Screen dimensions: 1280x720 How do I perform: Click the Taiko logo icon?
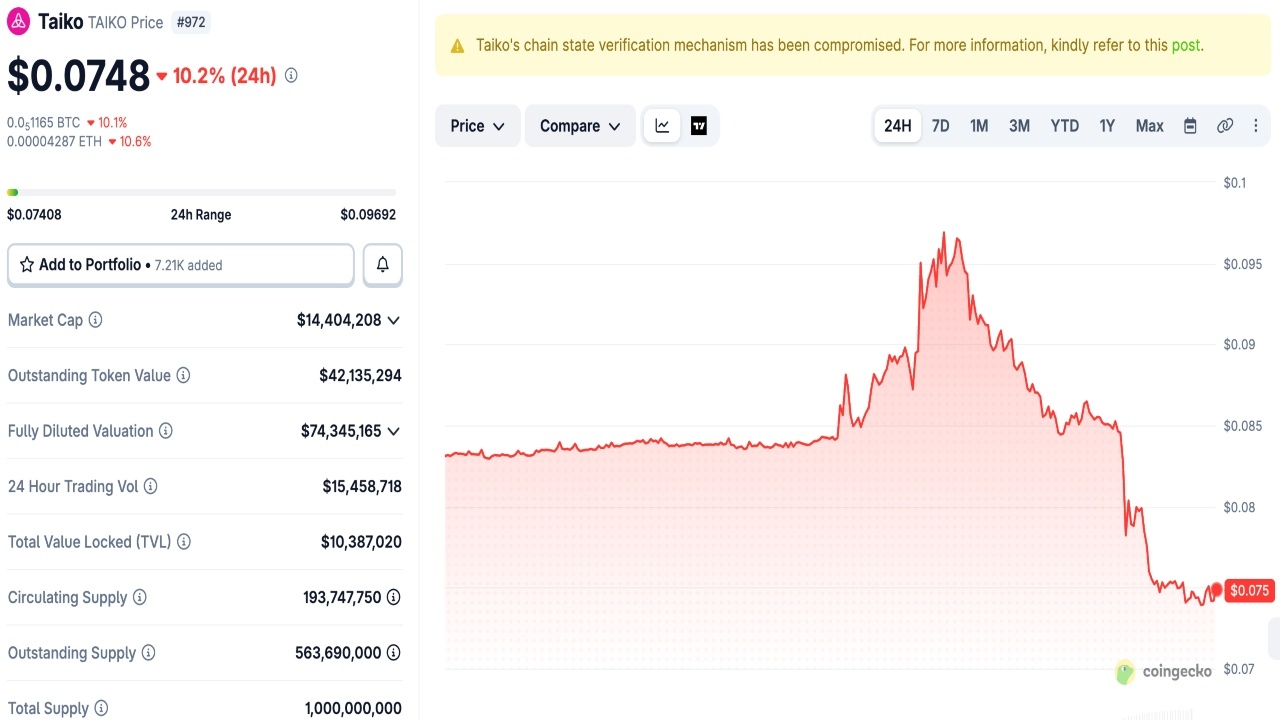(19, 22)
